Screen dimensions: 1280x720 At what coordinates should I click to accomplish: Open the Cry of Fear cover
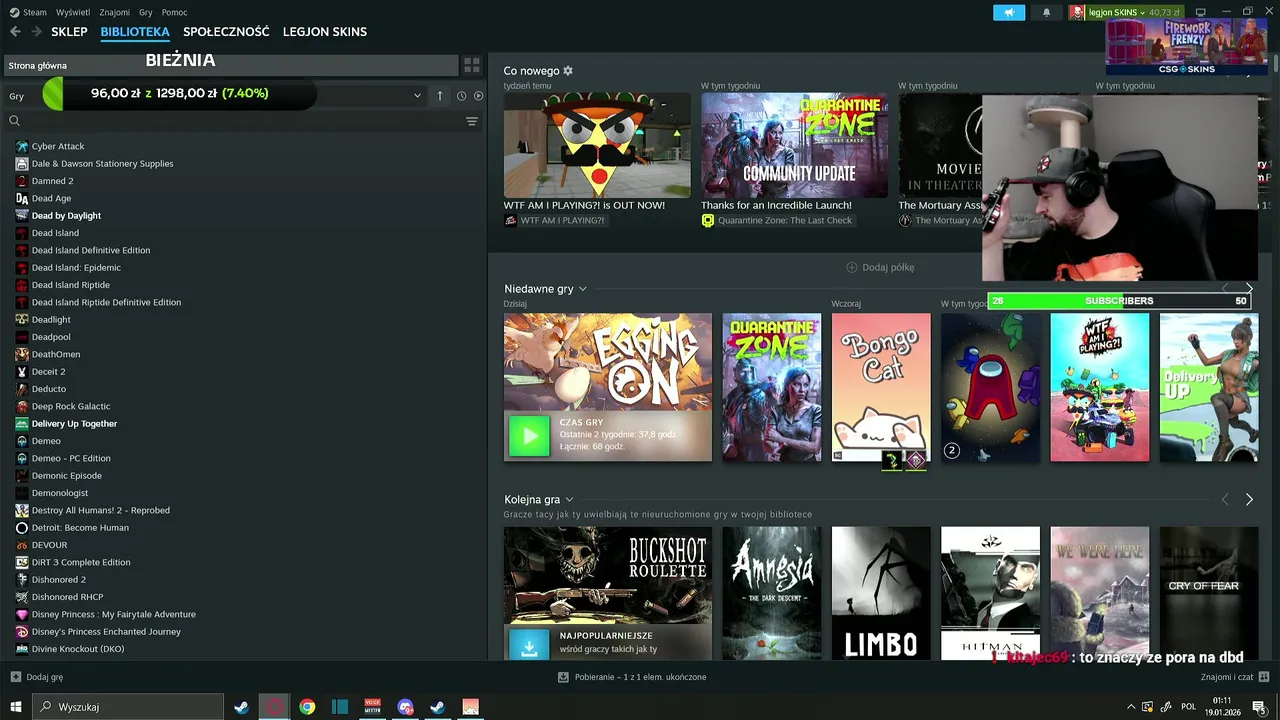1209,593
